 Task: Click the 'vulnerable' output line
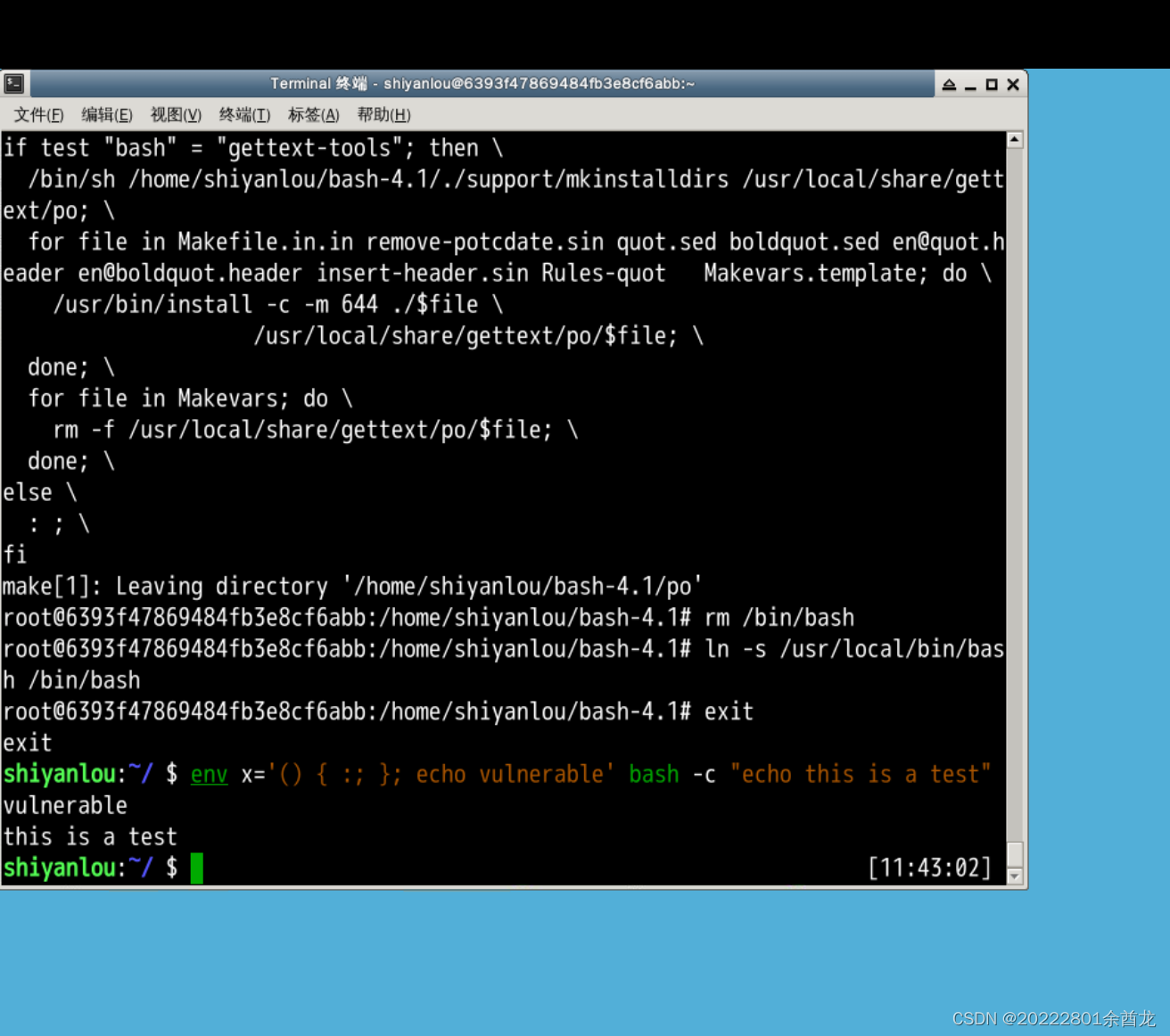tap(65, 805)
